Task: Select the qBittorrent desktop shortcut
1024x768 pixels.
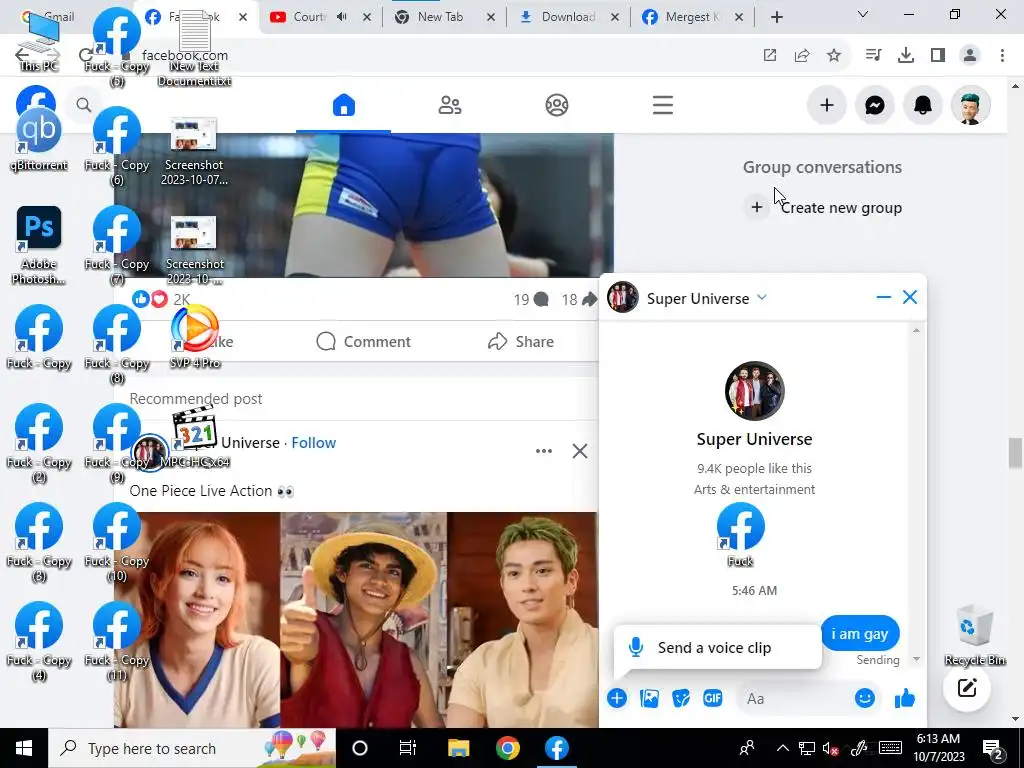Action: [x=39, y=139]
